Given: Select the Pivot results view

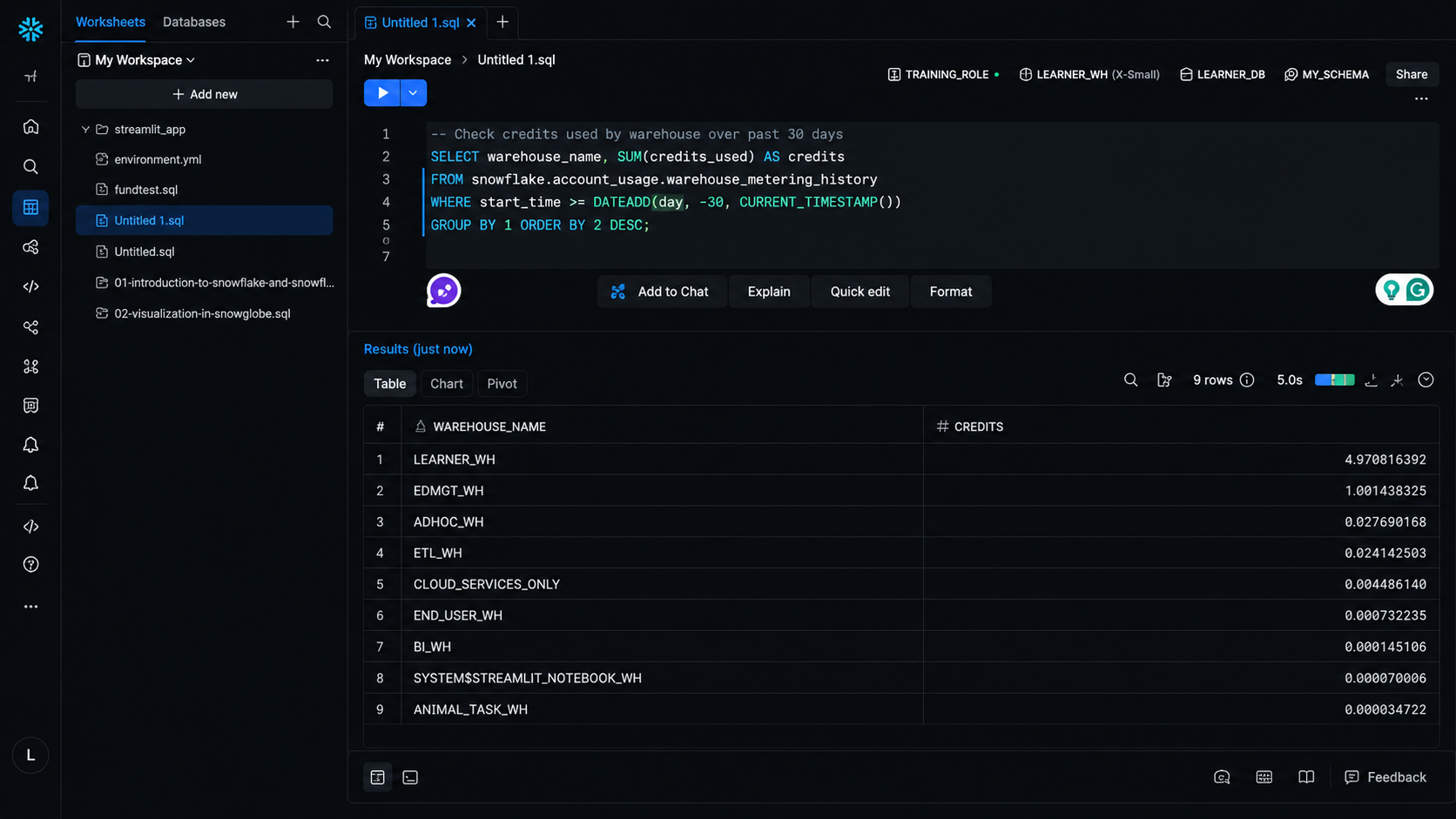Looking at the screenshot, I should pyautogui.click(x=502, y=384).
